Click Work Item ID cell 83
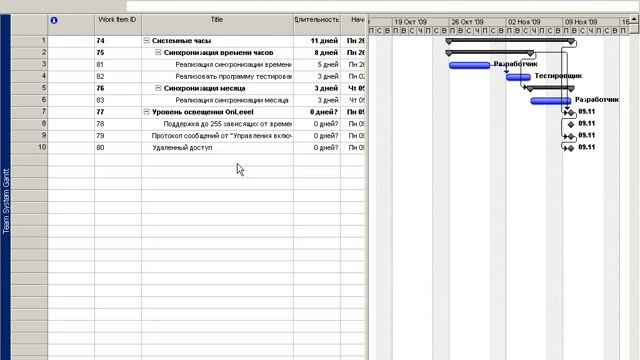Viewport: 640px width, 360px height. coord(118,100)
